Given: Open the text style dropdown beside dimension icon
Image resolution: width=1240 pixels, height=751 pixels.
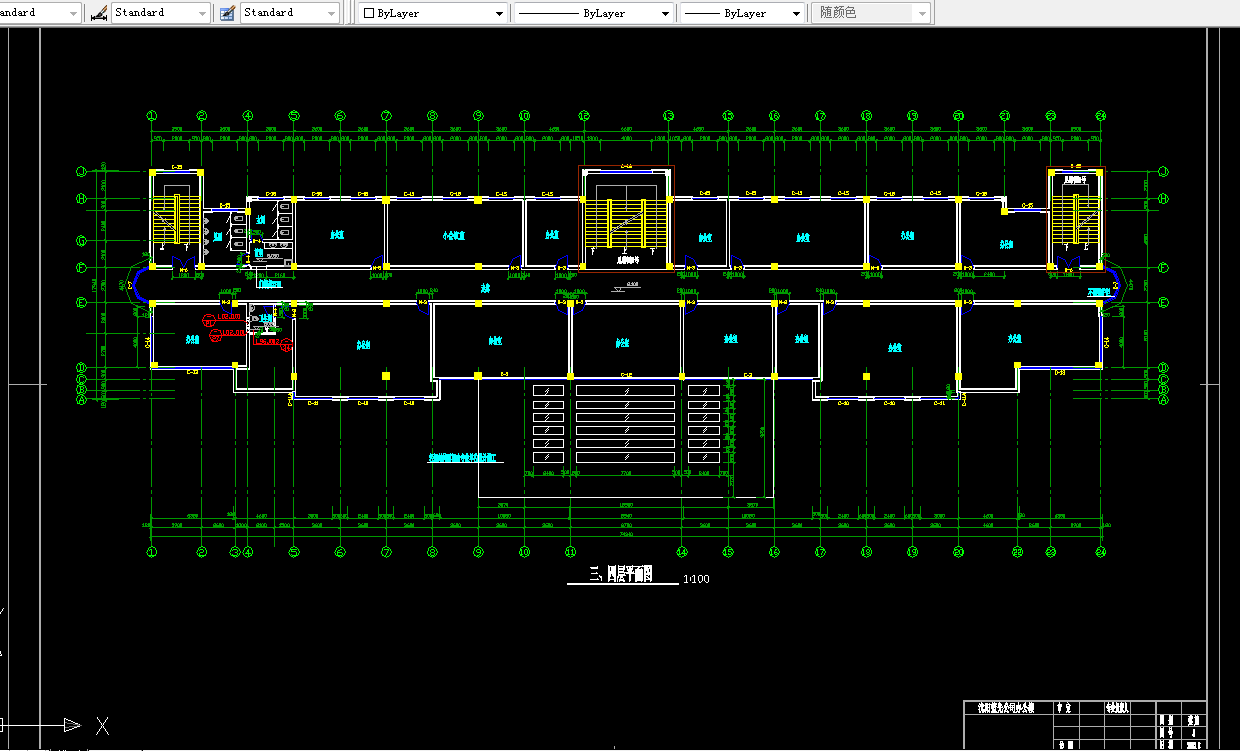Looking at the screenshot, I should click(x=40, y=13).
